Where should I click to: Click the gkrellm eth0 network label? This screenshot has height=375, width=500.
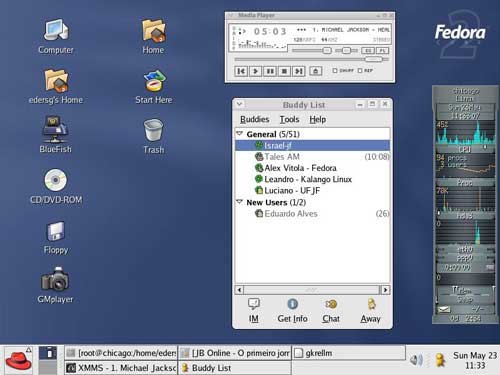click(465, 249)
